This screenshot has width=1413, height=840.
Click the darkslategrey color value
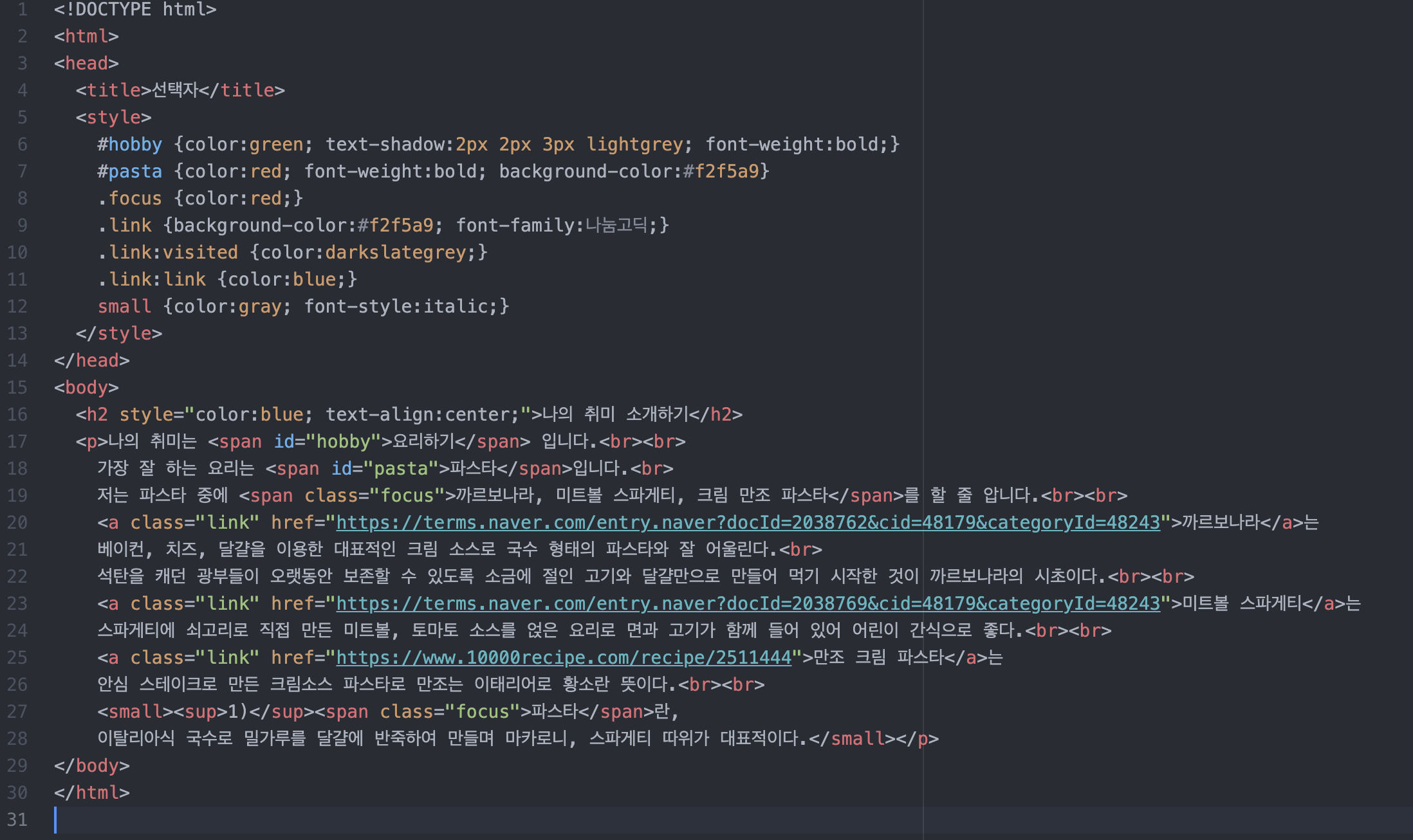point(395,252)
